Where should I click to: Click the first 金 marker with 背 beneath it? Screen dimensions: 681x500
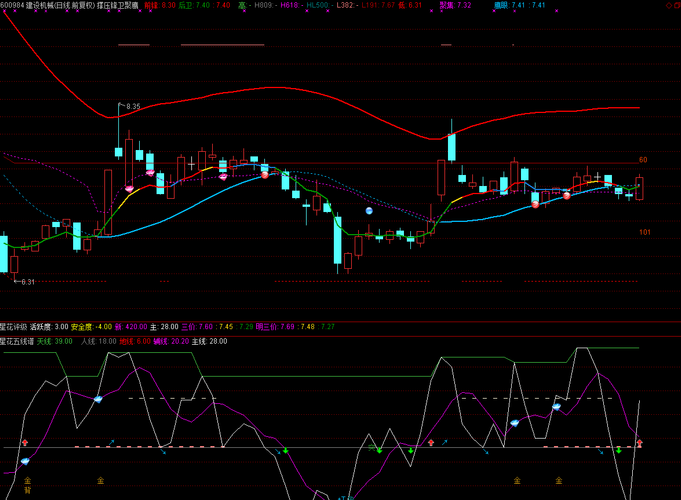[27, 480]
